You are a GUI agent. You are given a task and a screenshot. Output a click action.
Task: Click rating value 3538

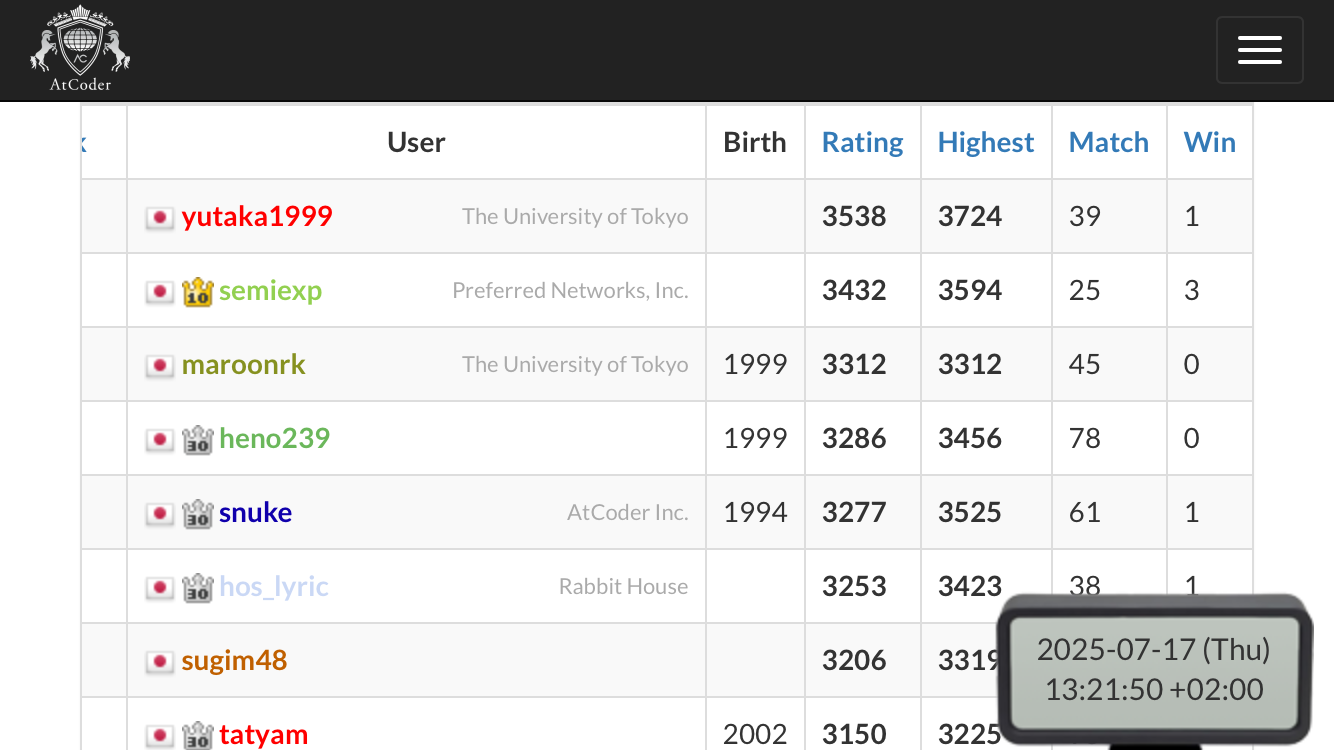click(x=854, y=216)
